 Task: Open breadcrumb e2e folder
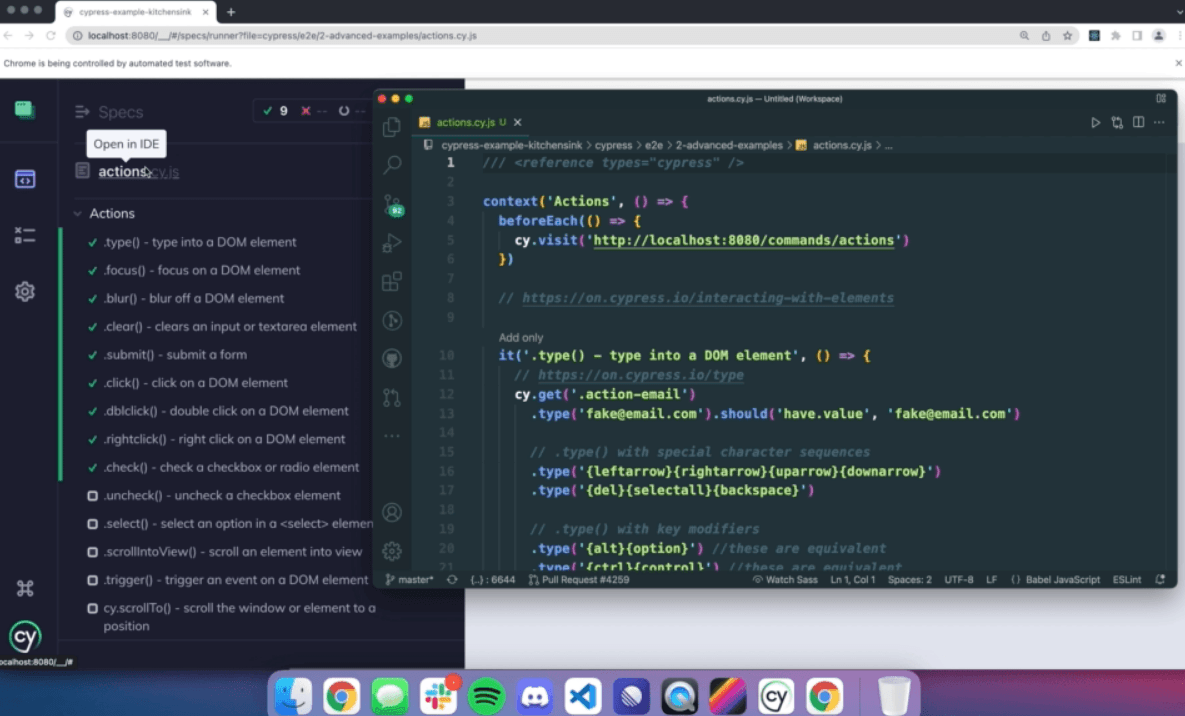(x=653, y=145)
